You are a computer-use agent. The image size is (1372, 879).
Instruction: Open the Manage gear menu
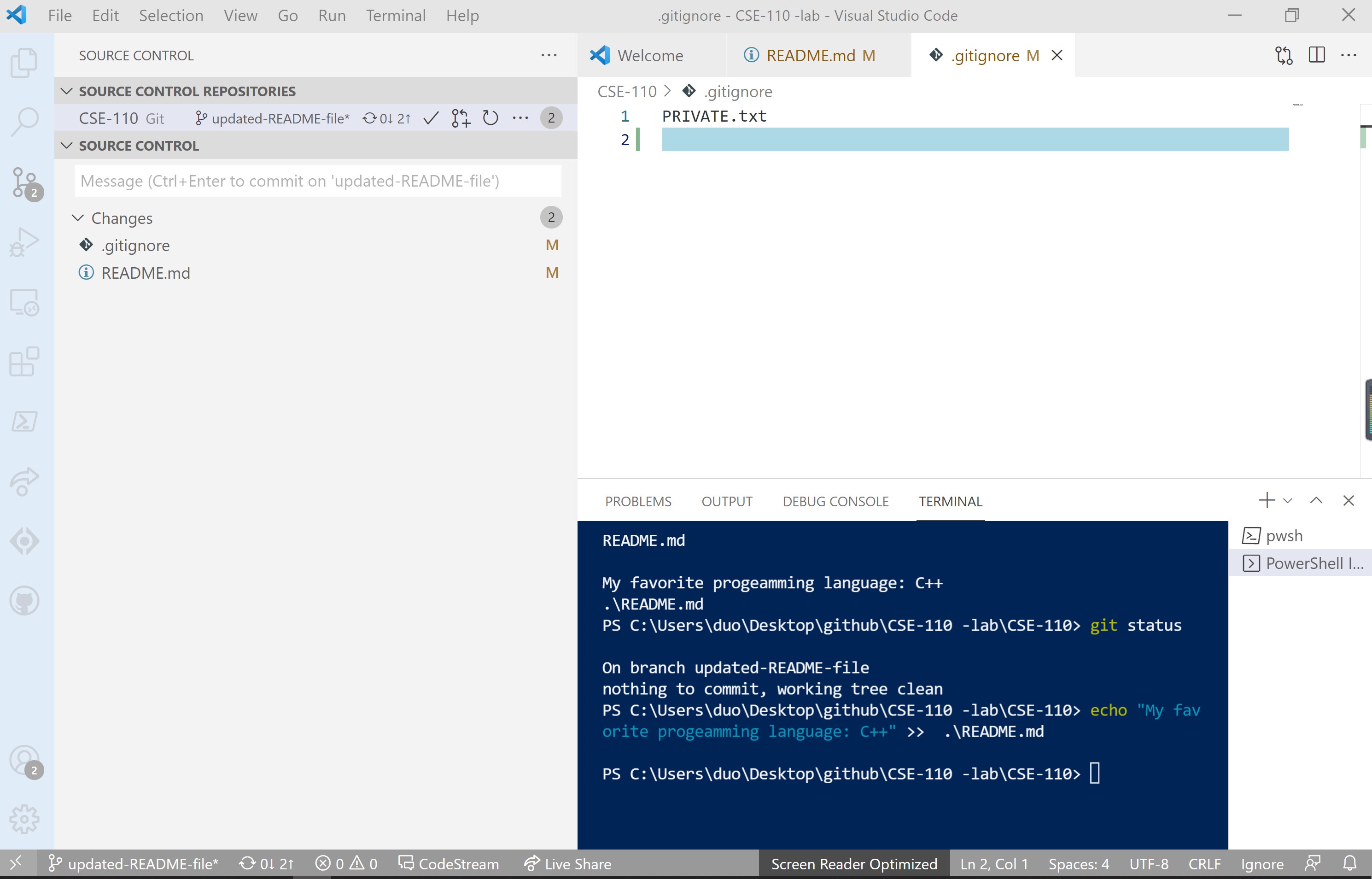pyautogui.click(x=24, y=820)
